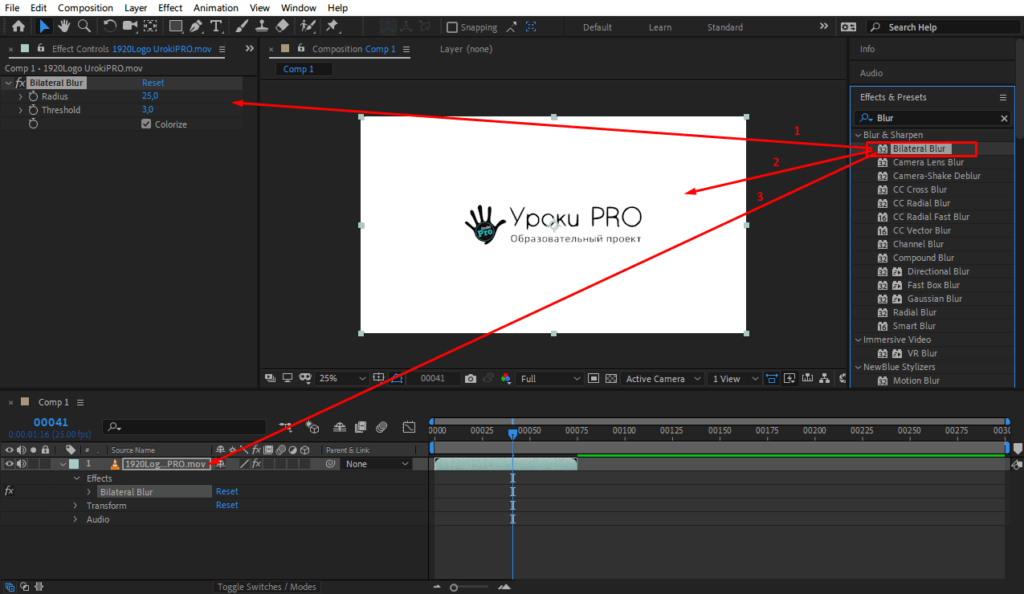This screenshot has height=594, width=1024.
Task: Select the Clone Stamp tool
Action: 261,26
